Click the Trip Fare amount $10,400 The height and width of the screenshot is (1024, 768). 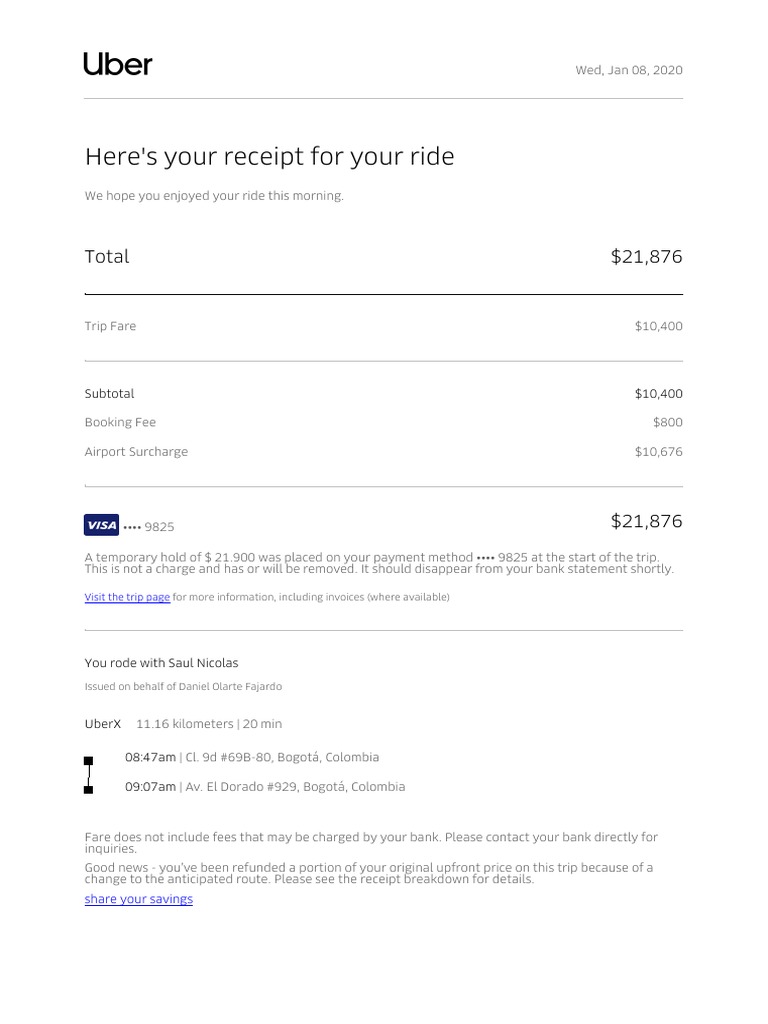[658, 326]
